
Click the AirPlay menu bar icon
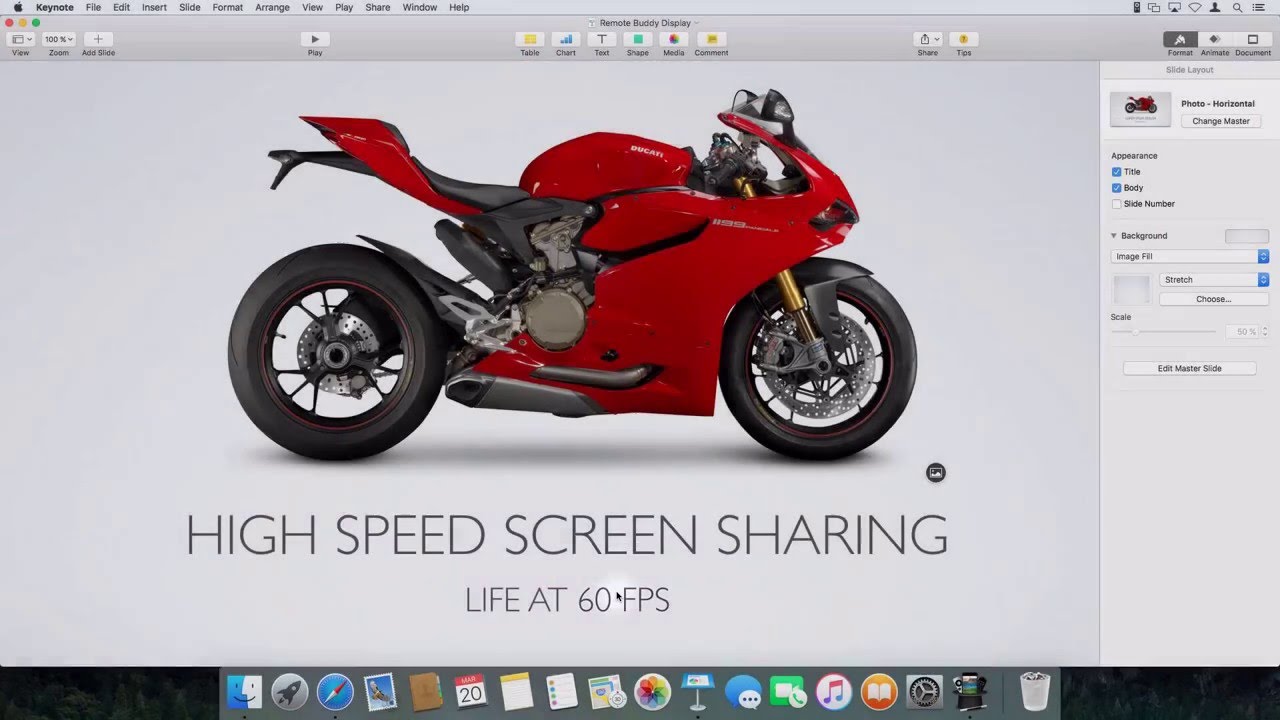coord(1173,7)
